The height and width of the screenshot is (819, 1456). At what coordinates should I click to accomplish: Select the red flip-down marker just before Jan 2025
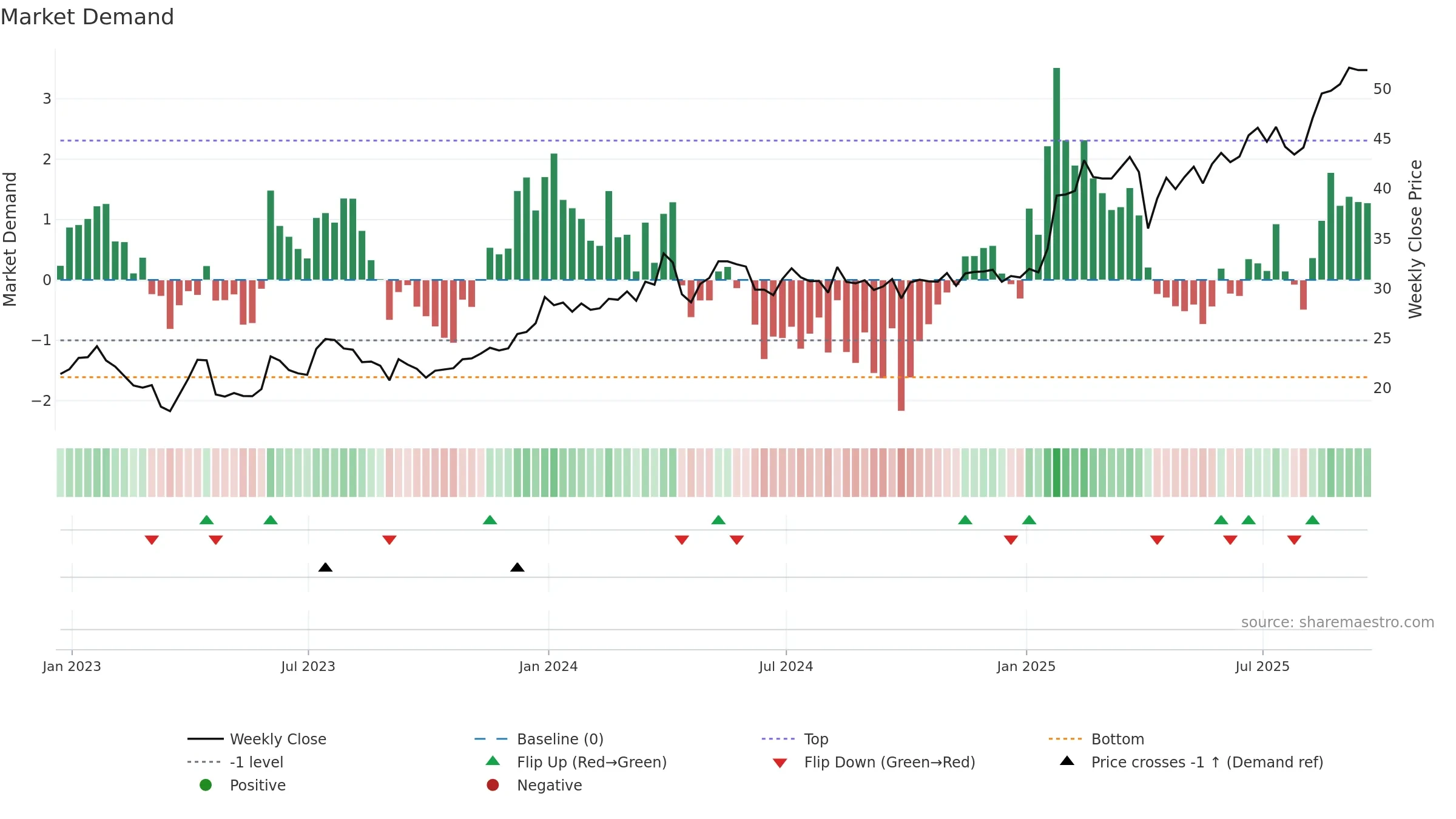pyautogui.click(x=1011, y=540)
